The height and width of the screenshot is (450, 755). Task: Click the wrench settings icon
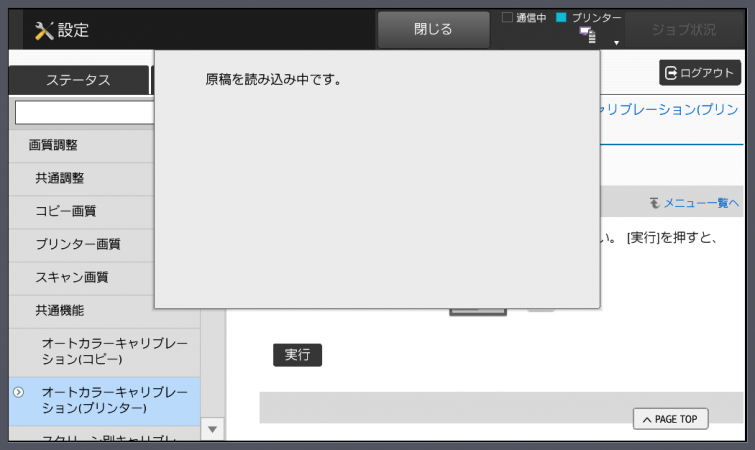pos(43,30)
